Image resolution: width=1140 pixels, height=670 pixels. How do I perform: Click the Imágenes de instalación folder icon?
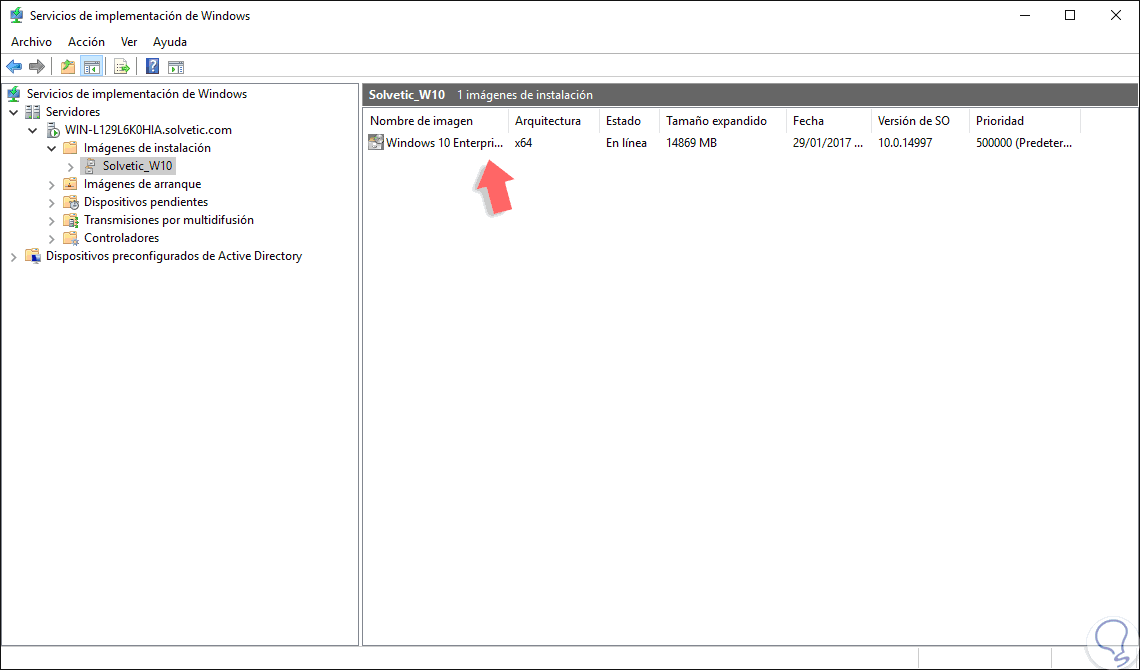click(x=71, y=148)
